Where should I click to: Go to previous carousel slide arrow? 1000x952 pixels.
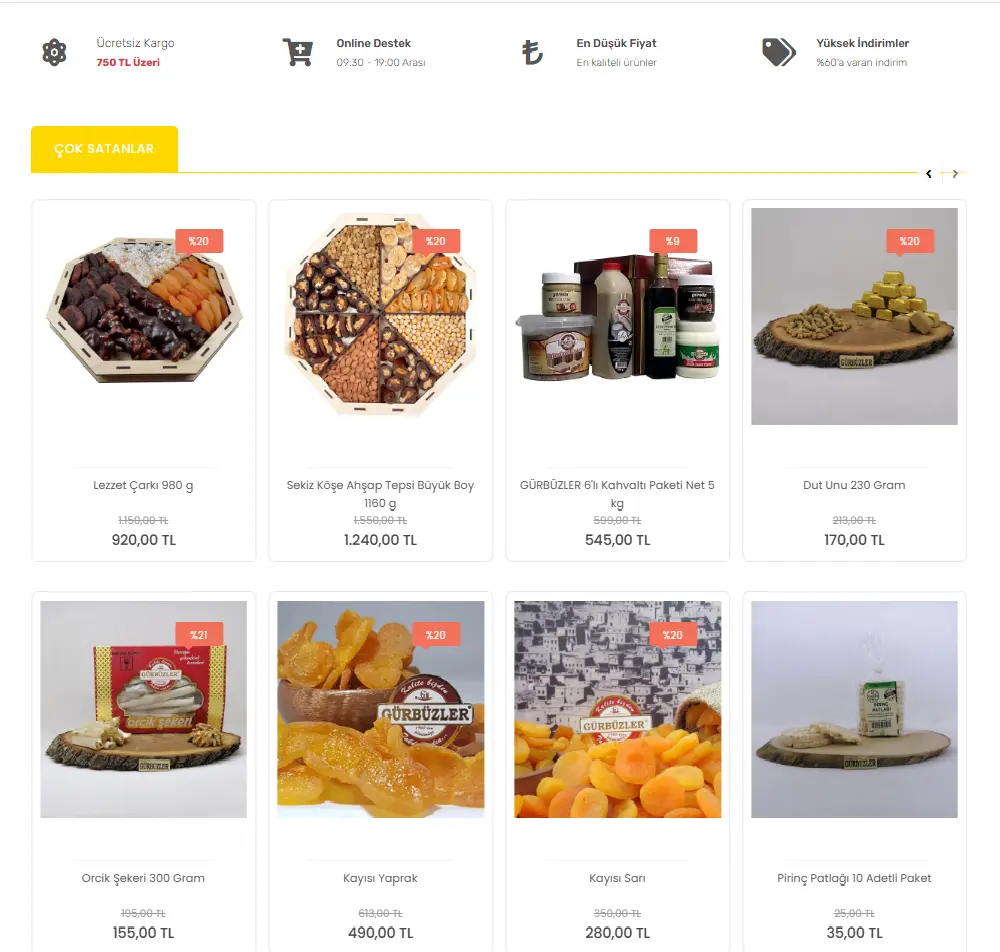click(929, 173)
